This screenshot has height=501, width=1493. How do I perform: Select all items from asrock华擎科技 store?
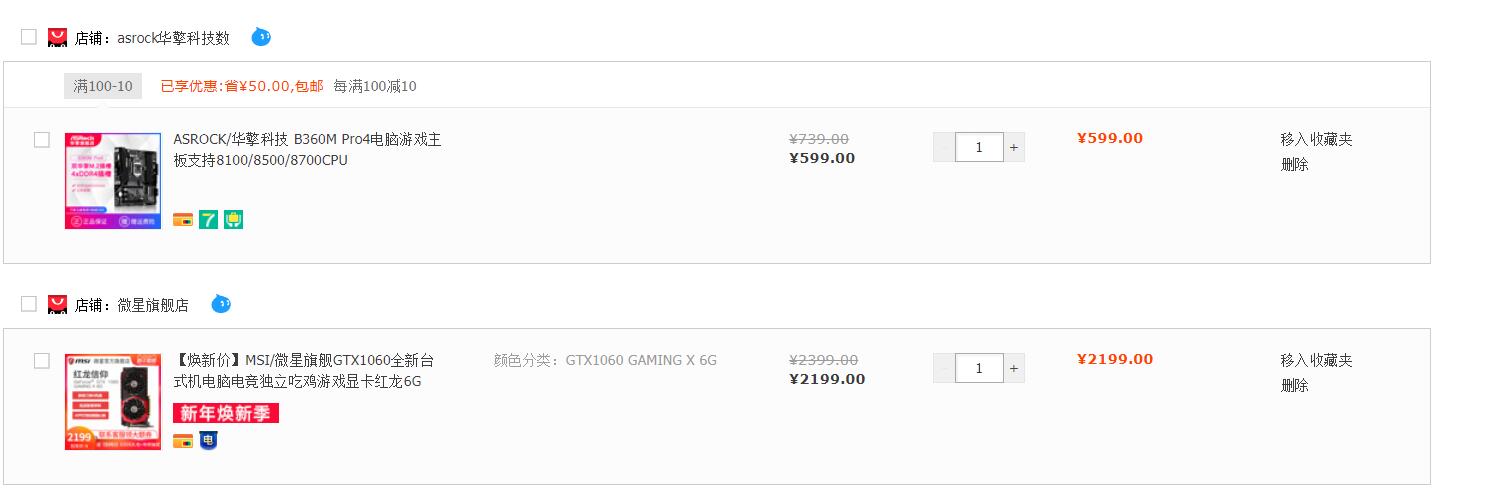[28, 37]
